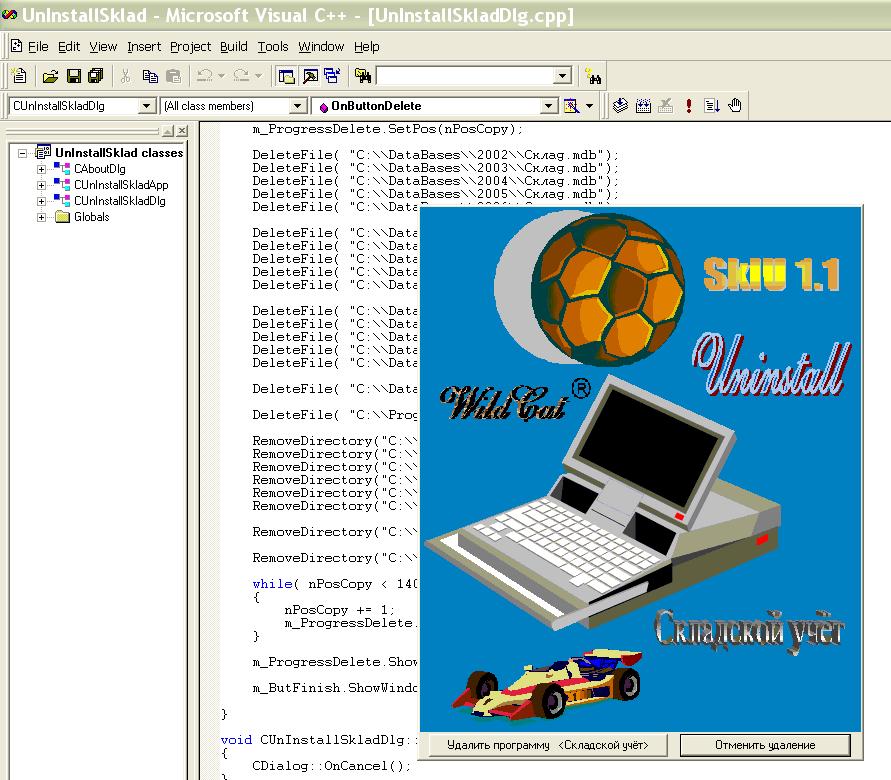The height and width of the screenshot is (780, 891).
Task: Click the Отменить удаление button
Action: [x=764, y=745]
